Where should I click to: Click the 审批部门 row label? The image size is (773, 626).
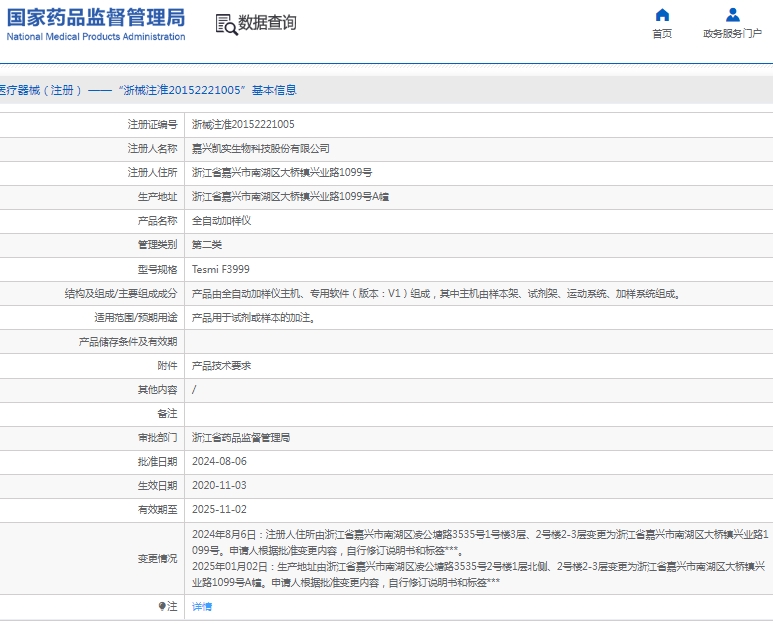pos(157,438)
